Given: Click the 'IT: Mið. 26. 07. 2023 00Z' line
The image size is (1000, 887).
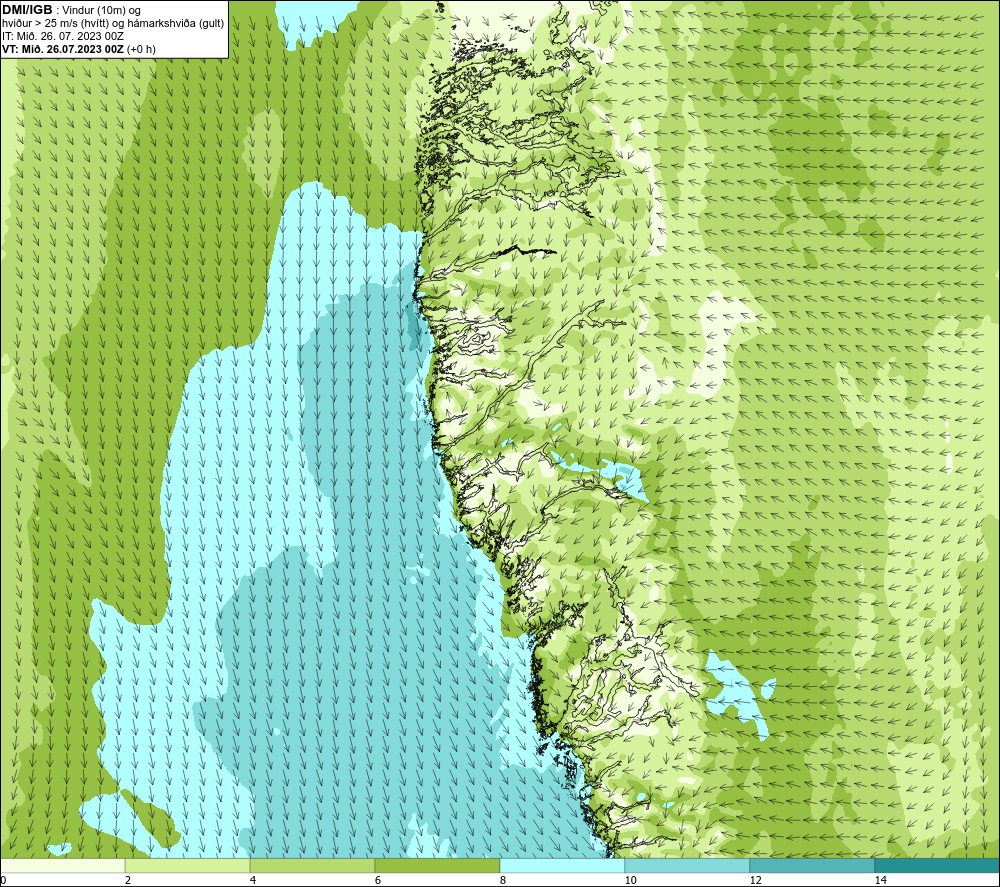Looking at the screenshot, I should (62, 36).
